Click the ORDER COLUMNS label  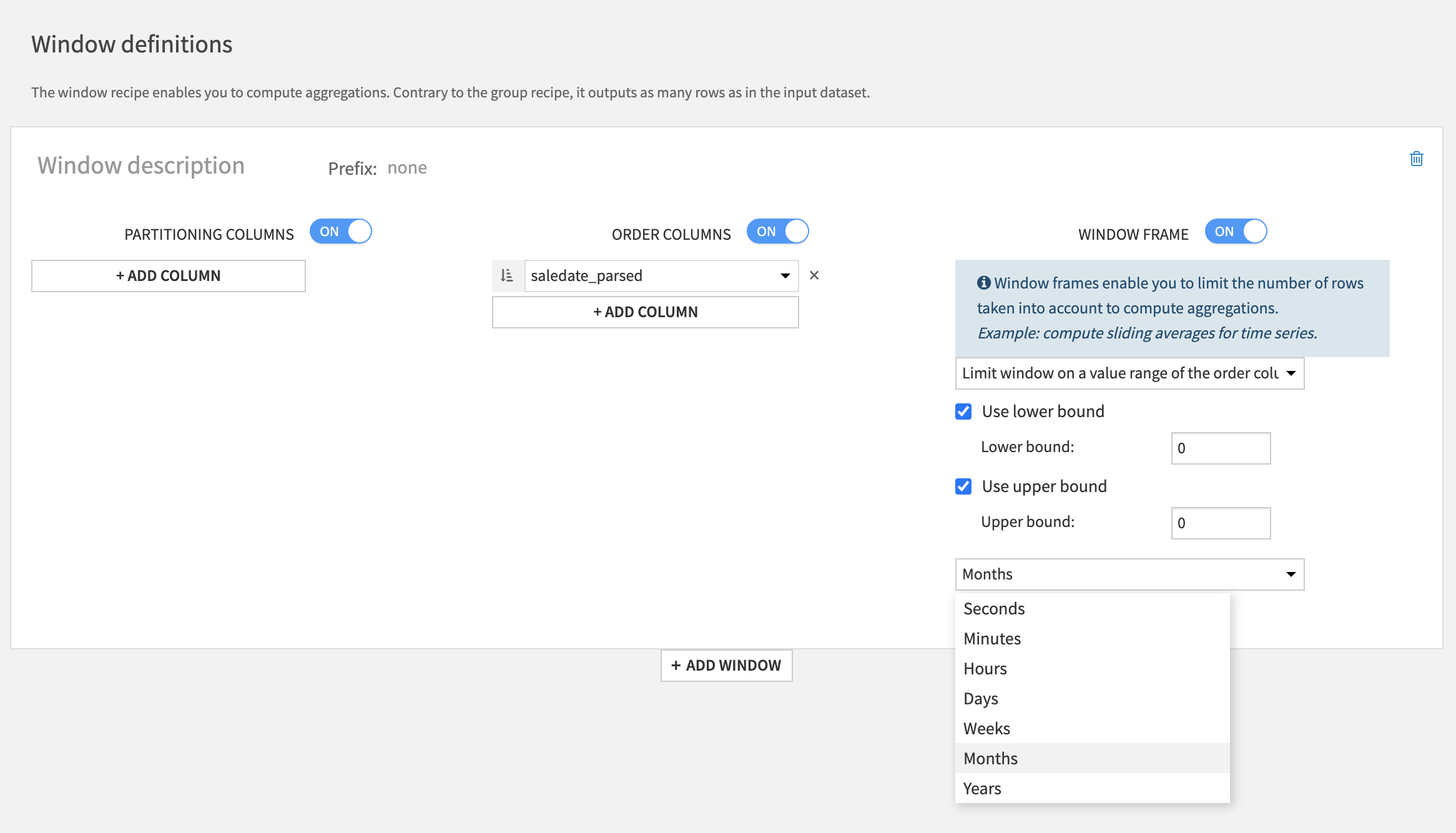(671, 234)
